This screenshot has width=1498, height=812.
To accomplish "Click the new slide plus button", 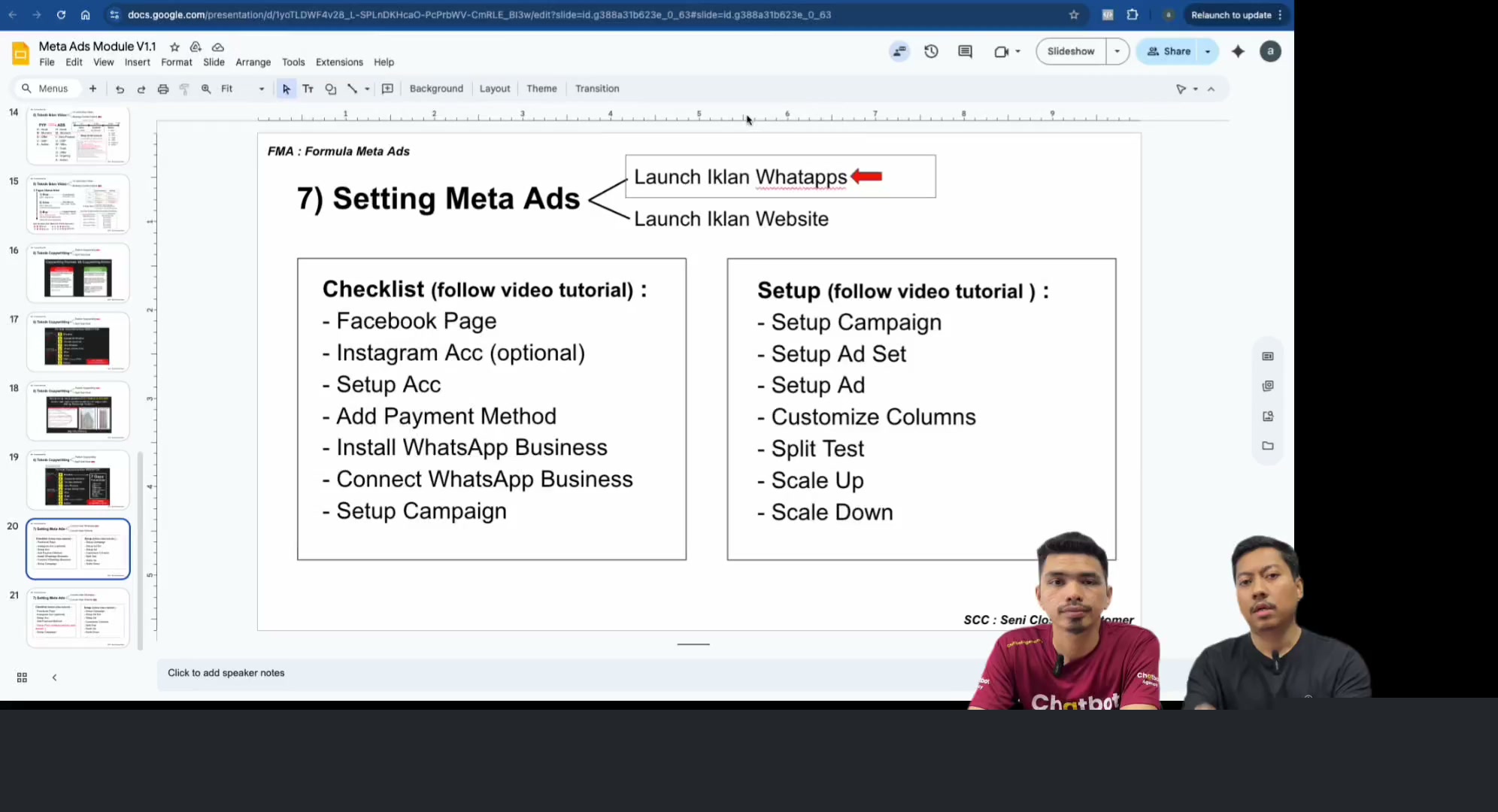I will 92,89.
